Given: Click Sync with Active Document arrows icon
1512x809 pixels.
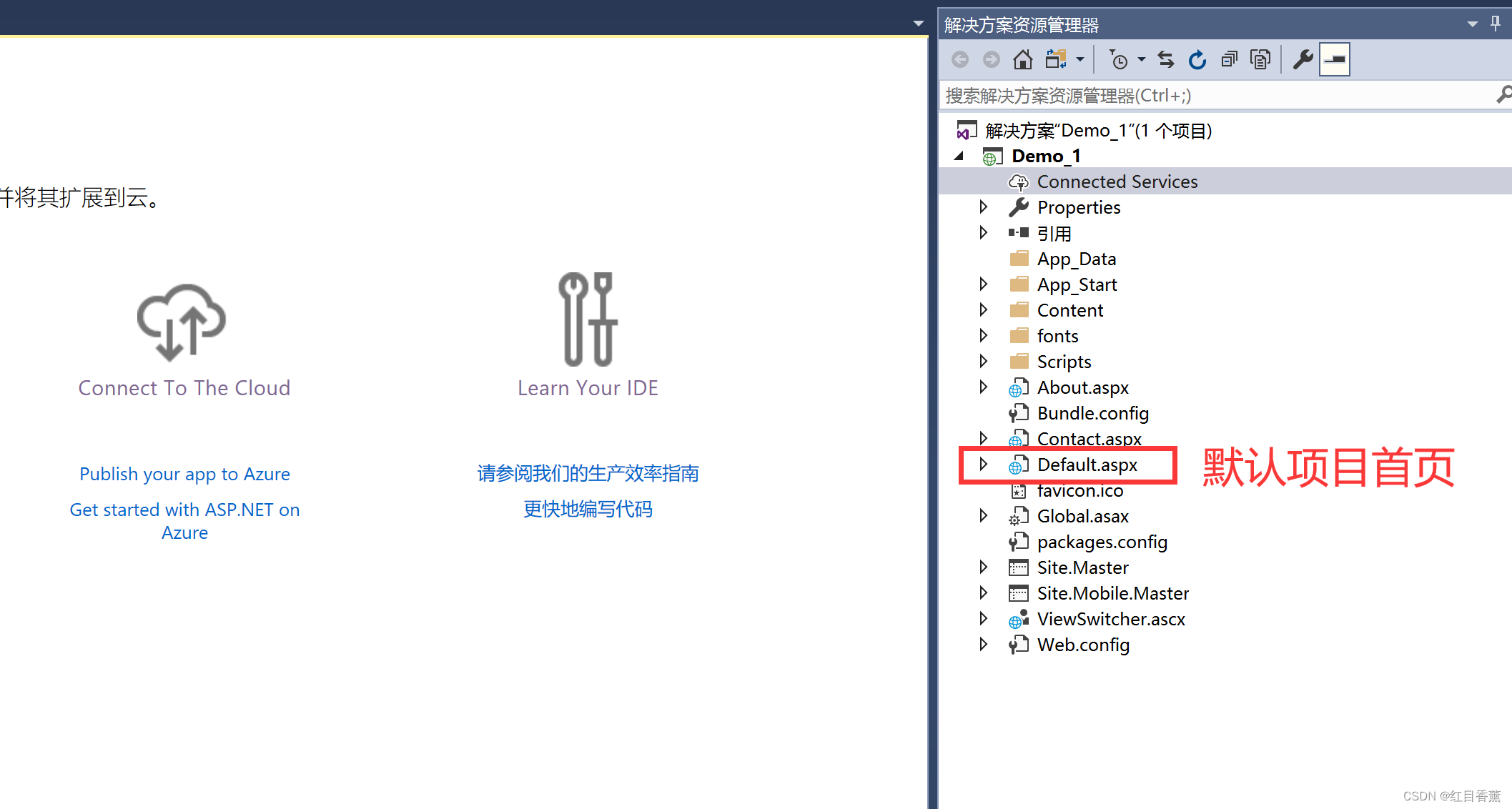Looking at the screenshot, I should (1166, 59).
